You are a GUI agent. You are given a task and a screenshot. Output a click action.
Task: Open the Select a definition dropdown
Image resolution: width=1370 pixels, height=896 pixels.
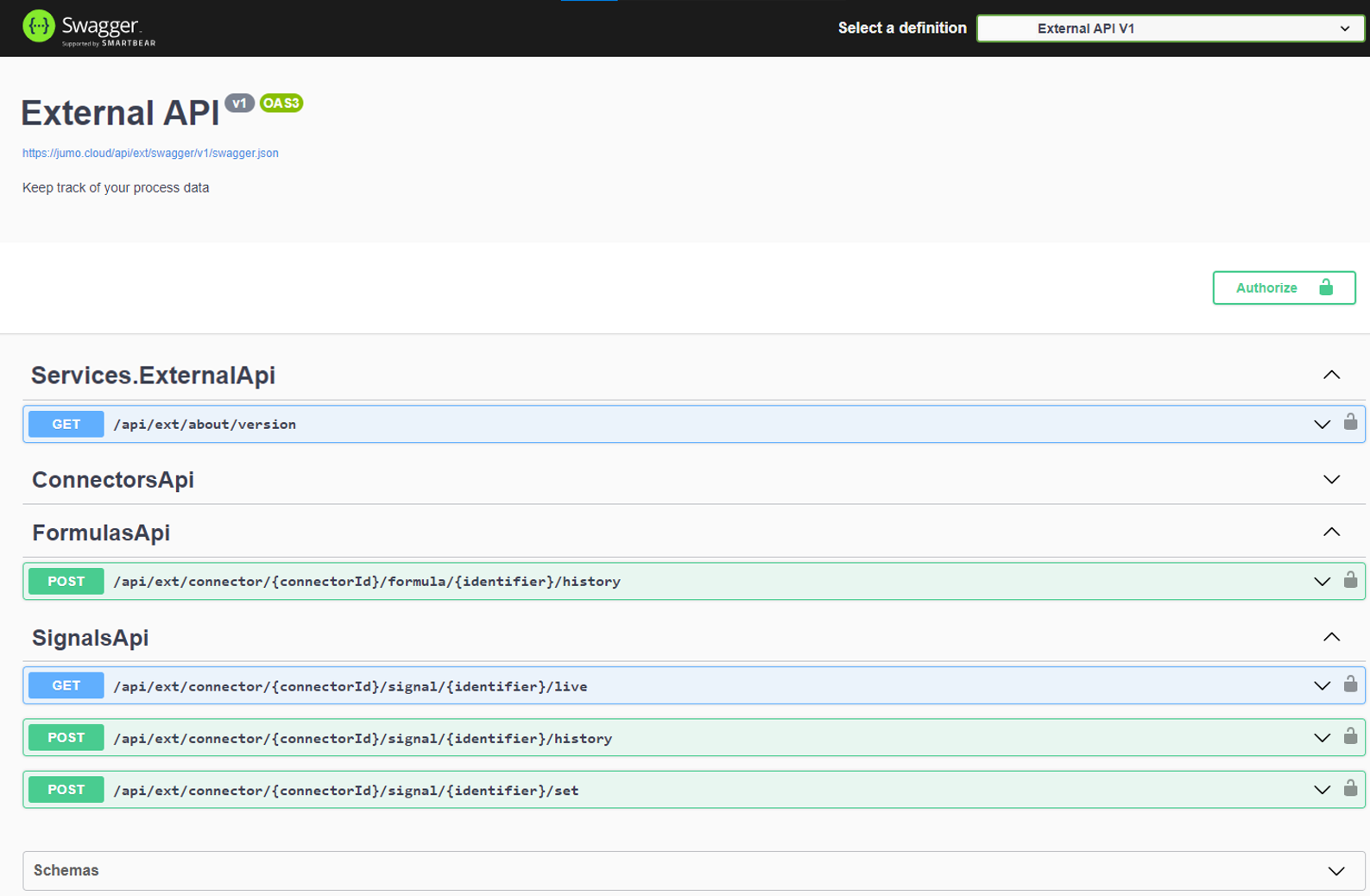[x=1170, y=28]
